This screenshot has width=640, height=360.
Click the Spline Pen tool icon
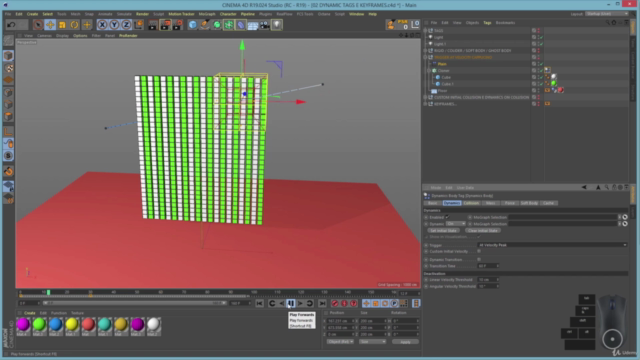(204, 25)
